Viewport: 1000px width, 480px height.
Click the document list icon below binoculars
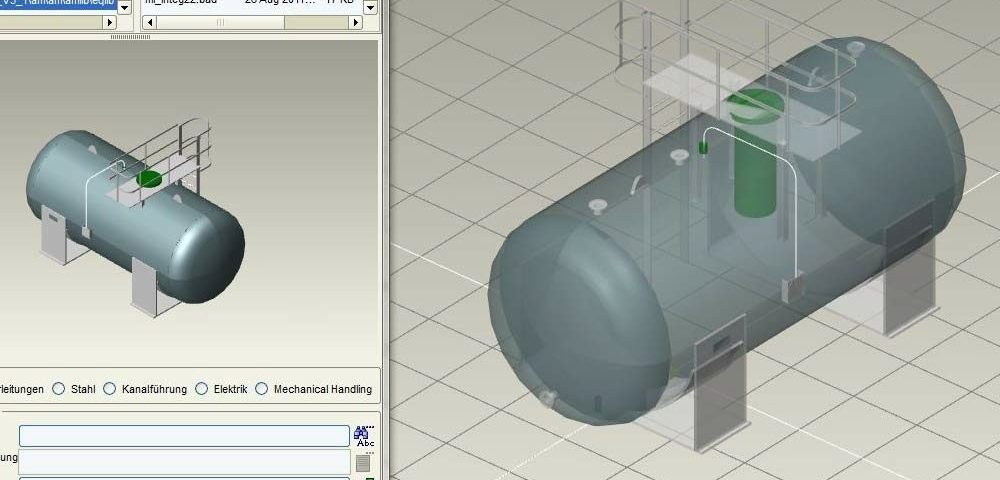(x=363, y=463)
